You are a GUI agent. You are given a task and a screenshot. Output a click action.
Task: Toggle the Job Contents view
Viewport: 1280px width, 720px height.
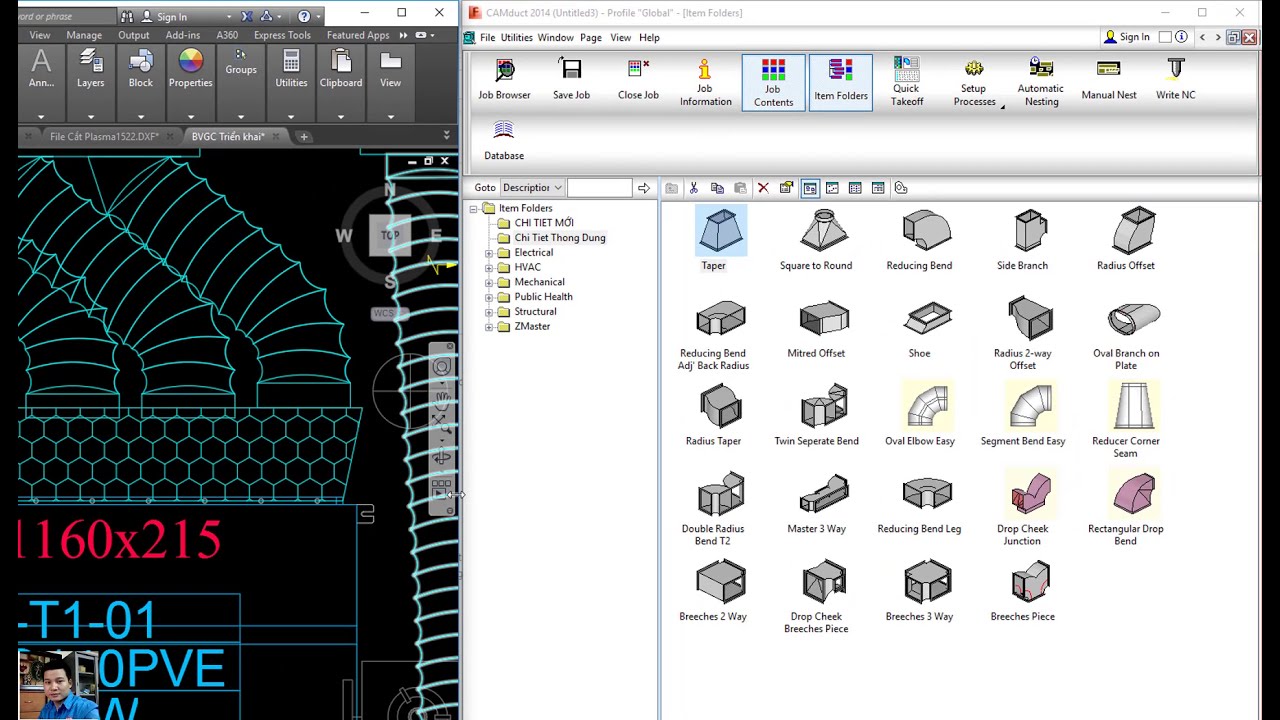click(773, 82)
